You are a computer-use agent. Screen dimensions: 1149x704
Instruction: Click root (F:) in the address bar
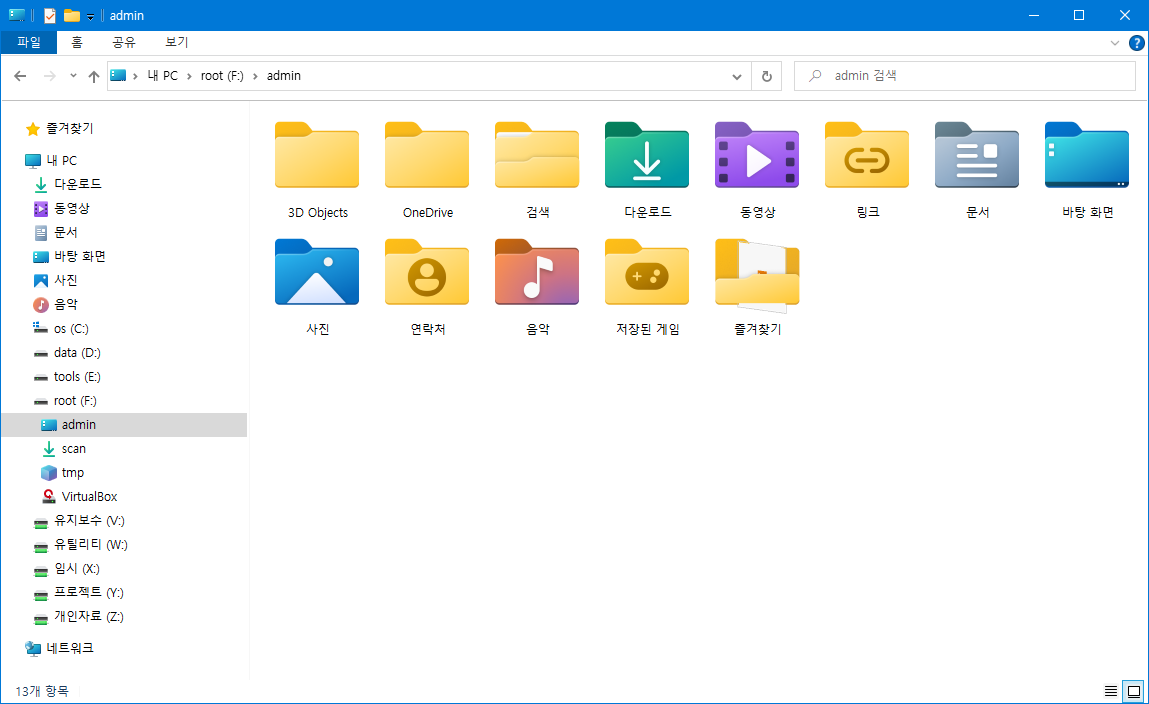tap(222, 76)
